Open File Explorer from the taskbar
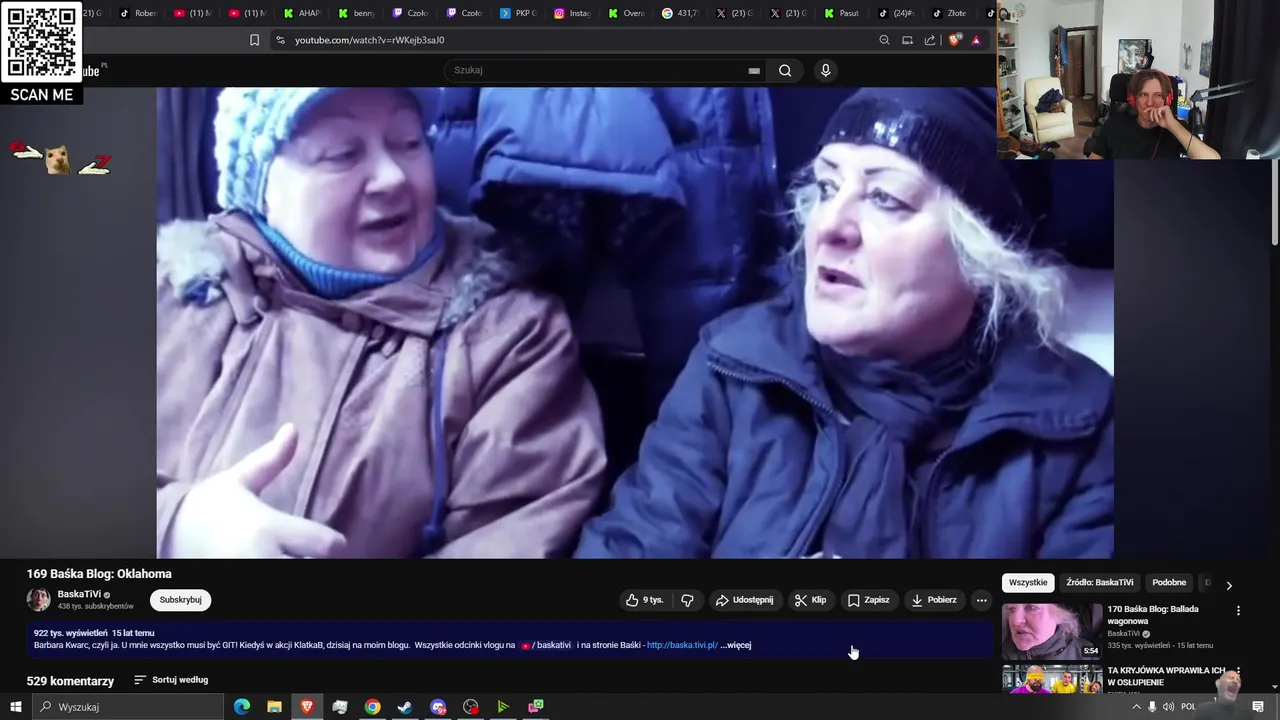 click(274, 707)
